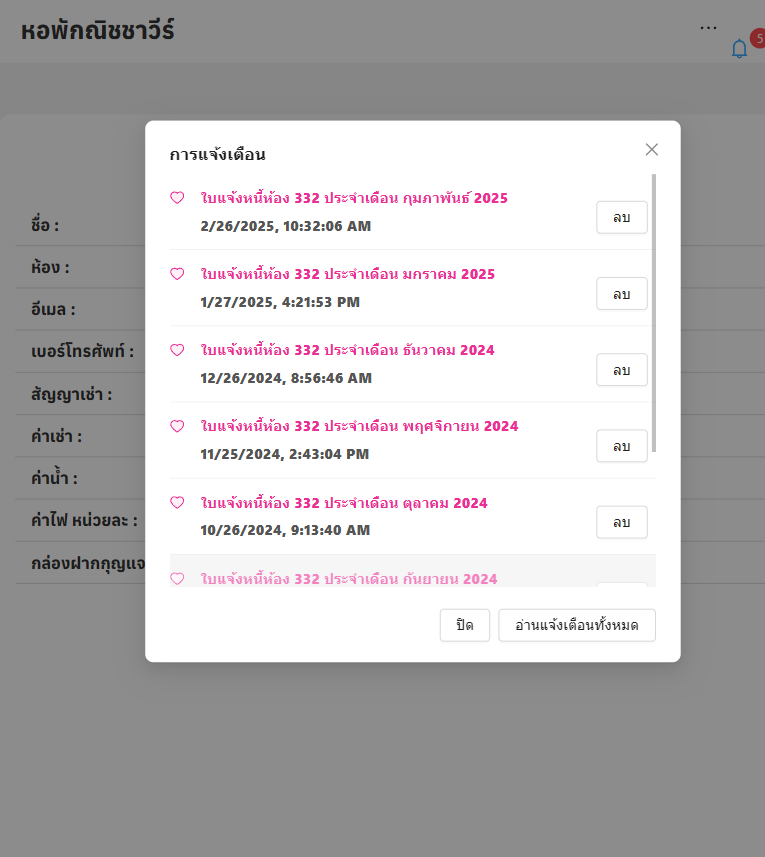Click heart icon for พฤศจิกายน 2024 notification

[x=177, y=426]
